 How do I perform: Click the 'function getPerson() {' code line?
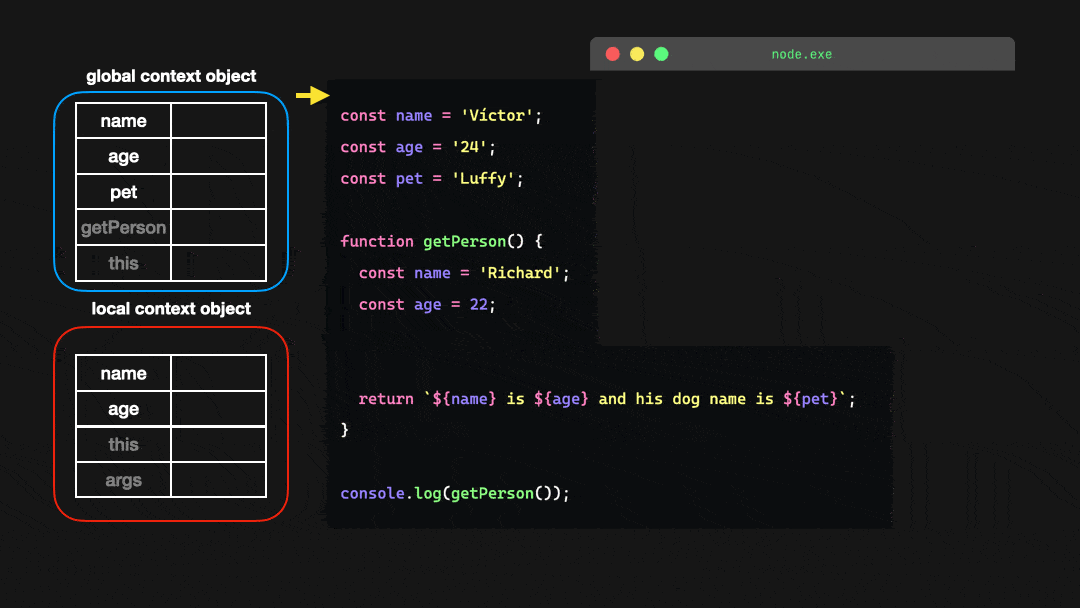pyautogui.click(x=442, y=242)
